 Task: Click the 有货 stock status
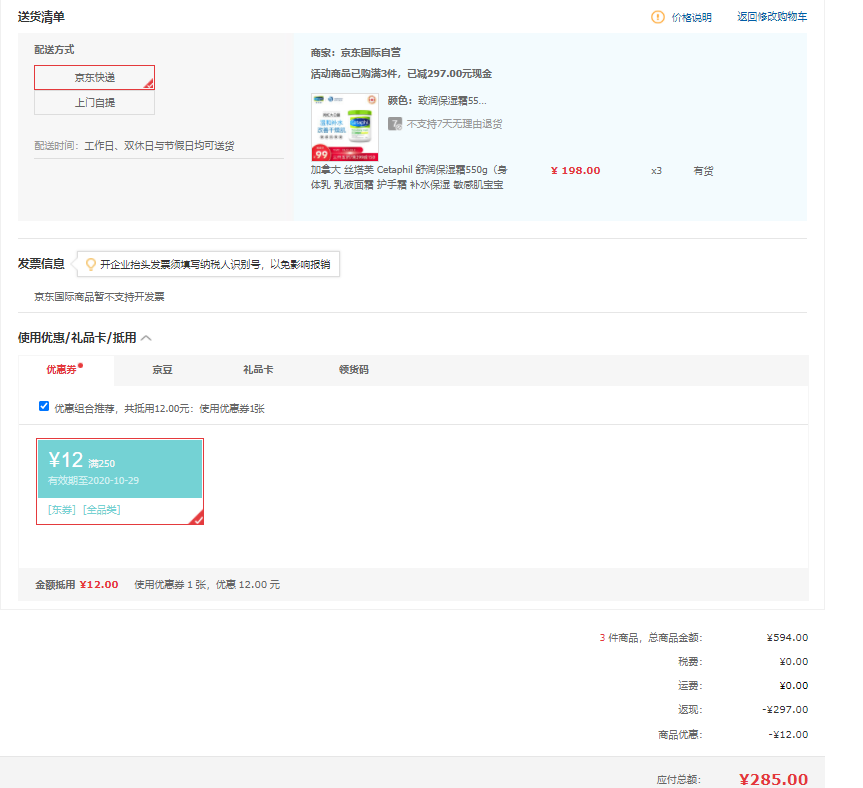pos(703,171)
